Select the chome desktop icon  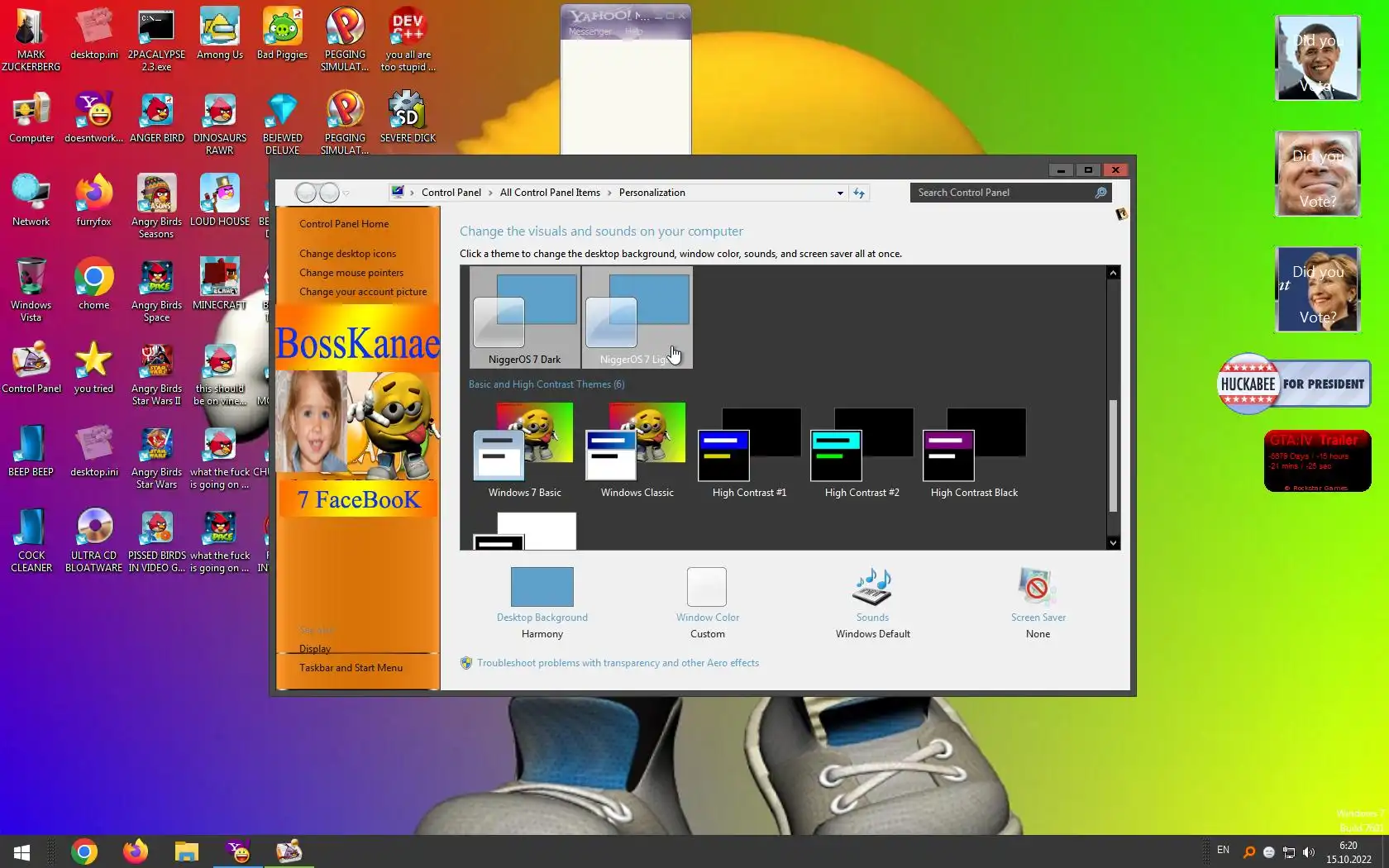point(94,284)
